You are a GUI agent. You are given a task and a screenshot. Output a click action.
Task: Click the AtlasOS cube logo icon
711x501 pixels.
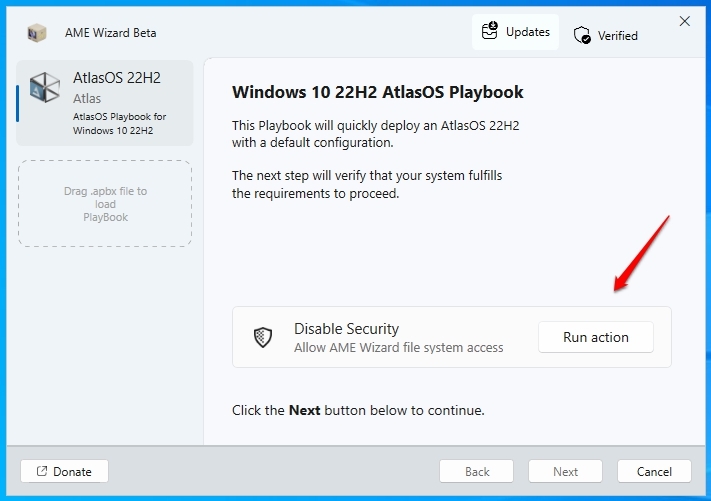click(44, 87)
